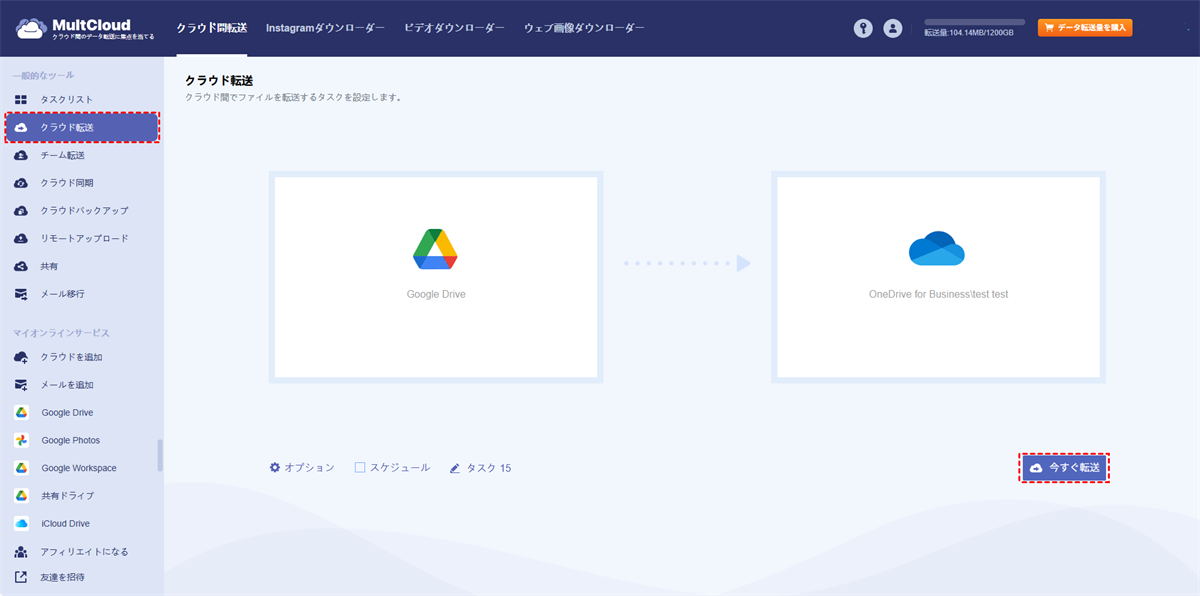1200x596 pixels.
Task: Select destination box OneDrive for Business\test test
Action: tap(938, 277)
